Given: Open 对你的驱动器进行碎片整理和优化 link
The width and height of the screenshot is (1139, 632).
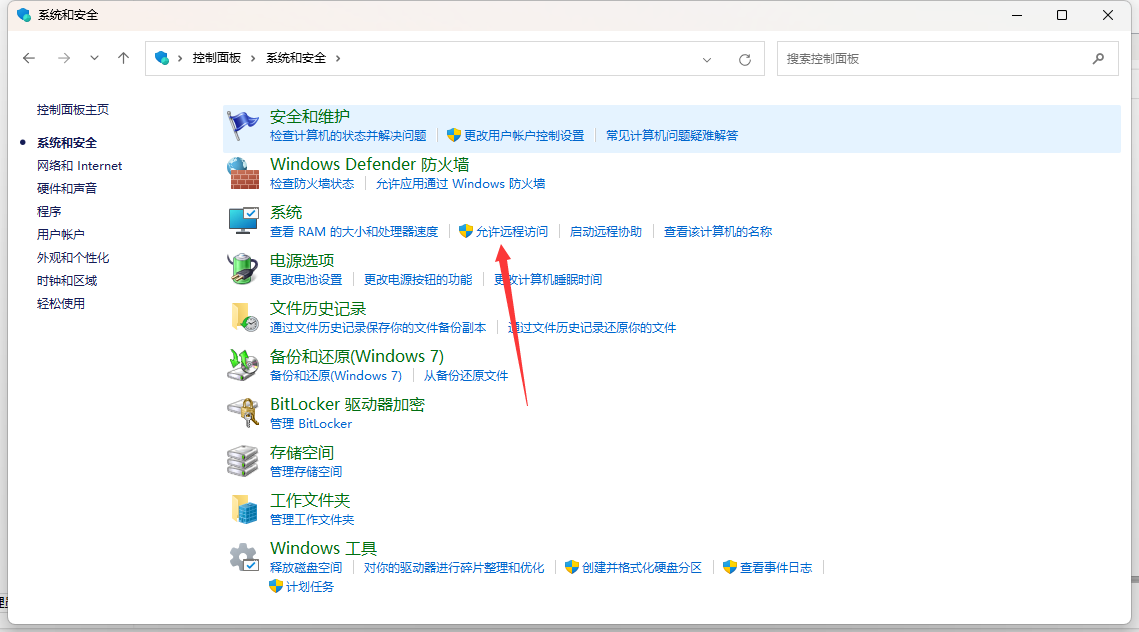Looking at the screenshot, I should pos(454,567).
